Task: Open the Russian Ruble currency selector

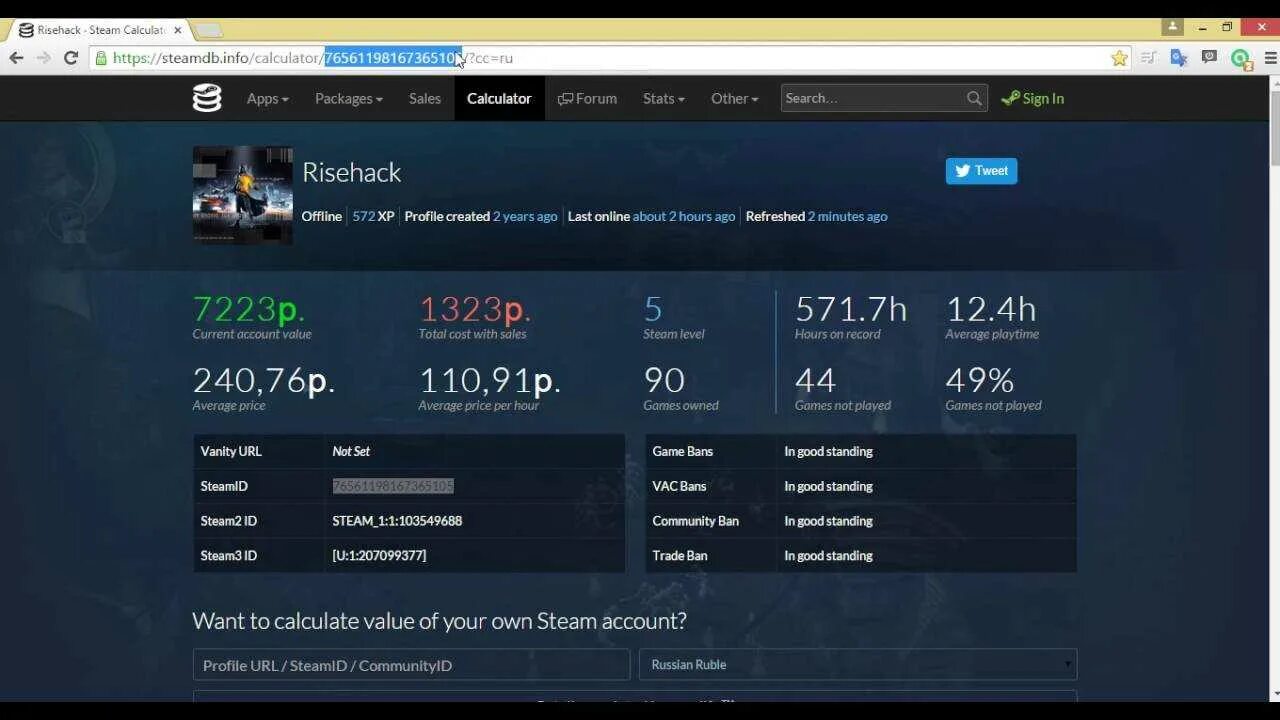Action: 857,664
